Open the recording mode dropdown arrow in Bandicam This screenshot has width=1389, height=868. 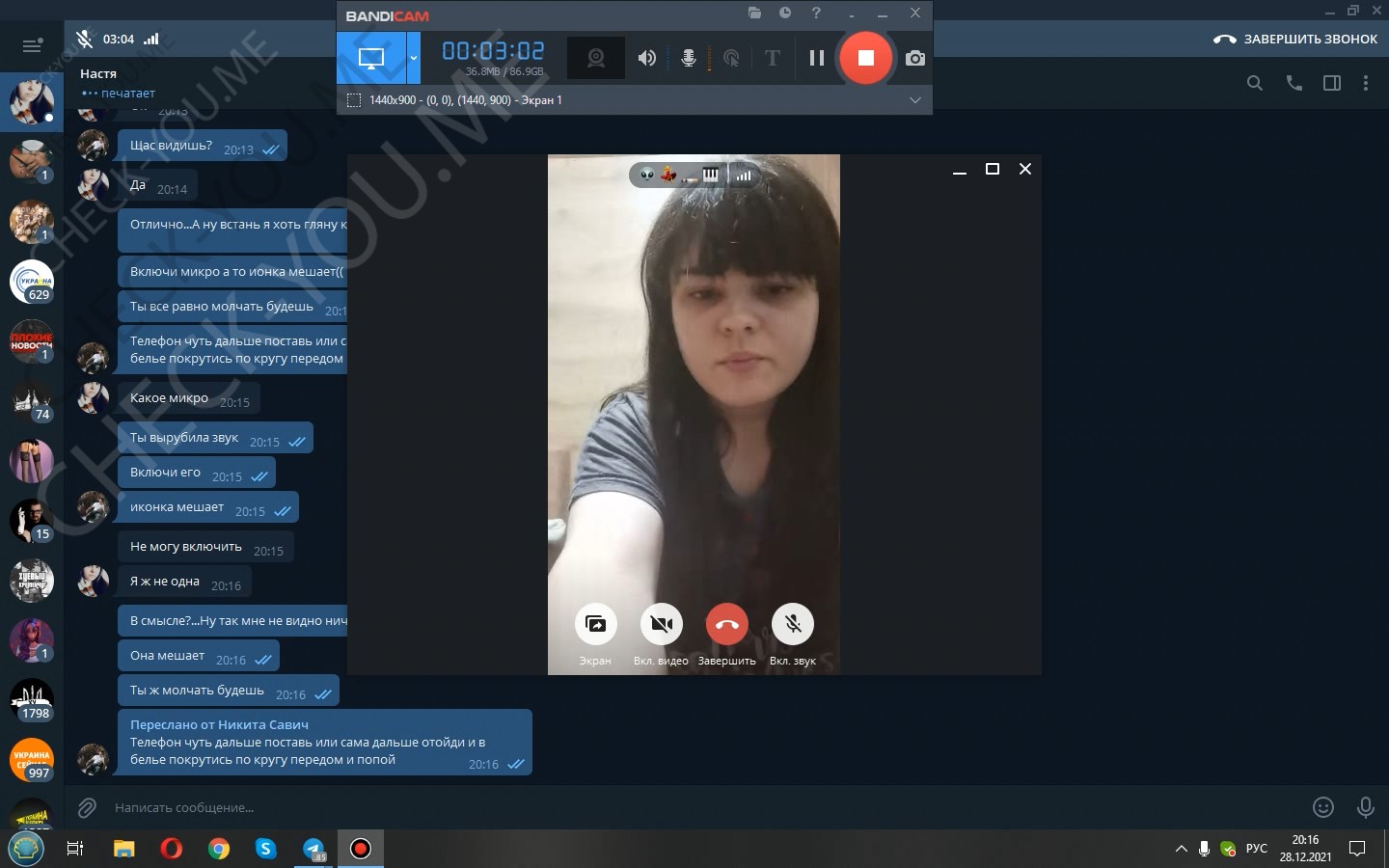(x=414, y=58)
